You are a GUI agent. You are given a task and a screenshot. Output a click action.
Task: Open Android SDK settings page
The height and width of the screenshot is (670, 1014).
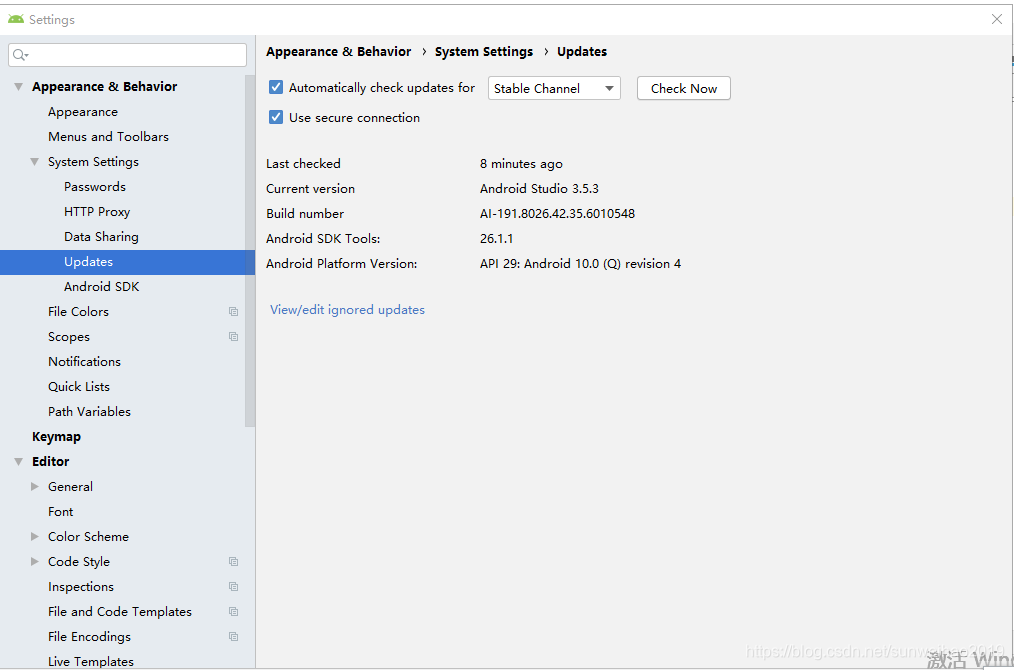point(102,286)
